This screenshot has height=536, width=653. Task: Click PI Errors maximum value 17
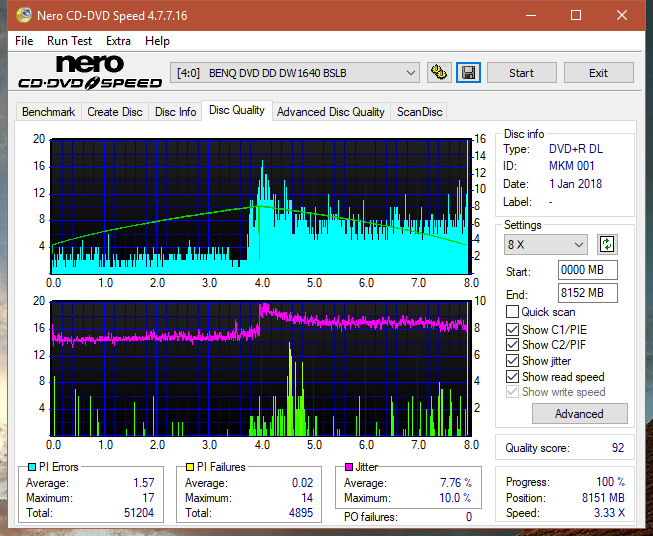click(148, 498)
